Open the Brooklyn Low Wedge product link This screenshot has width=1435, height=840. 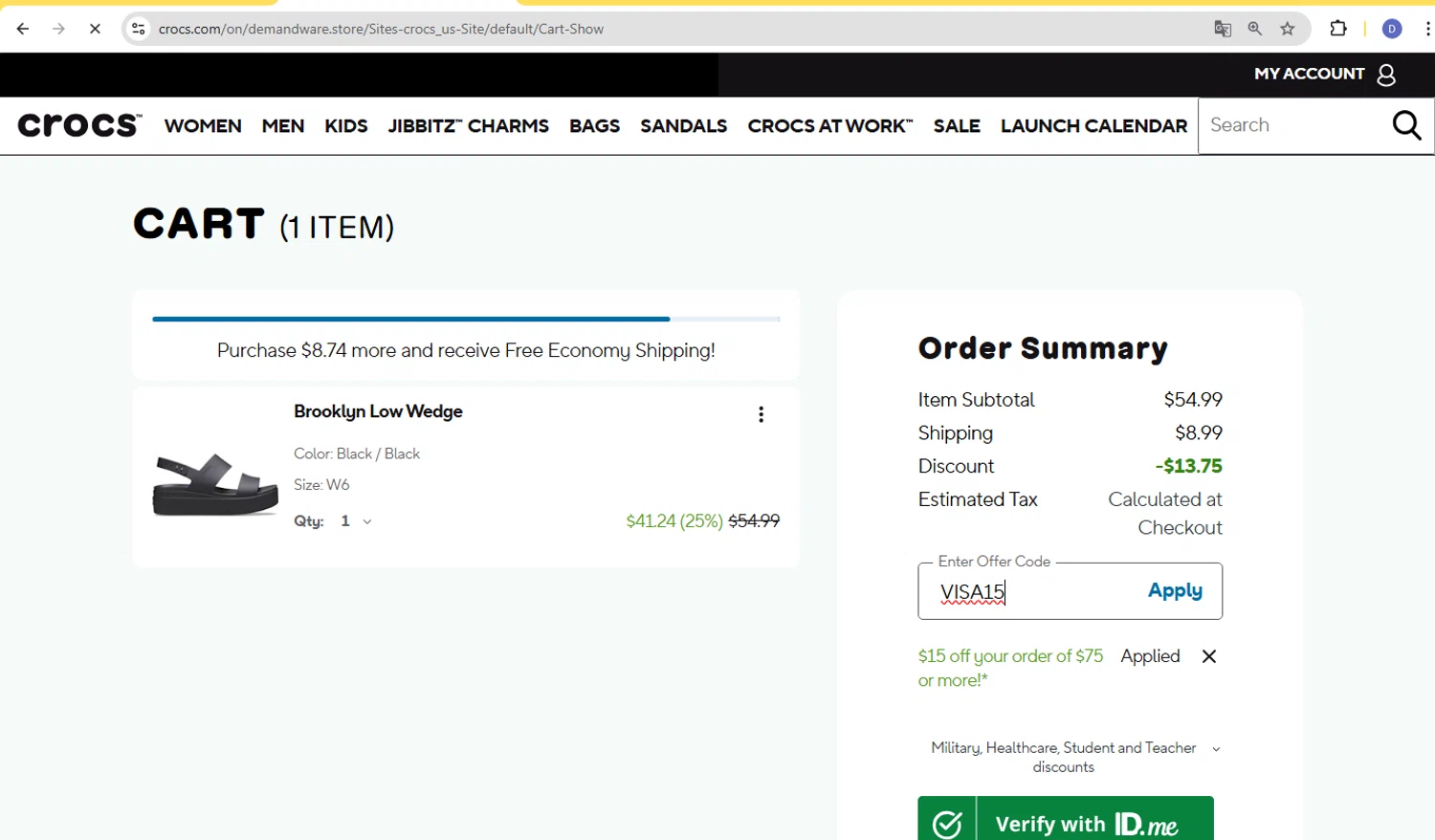pyautogui.click(x=378, y=411)
